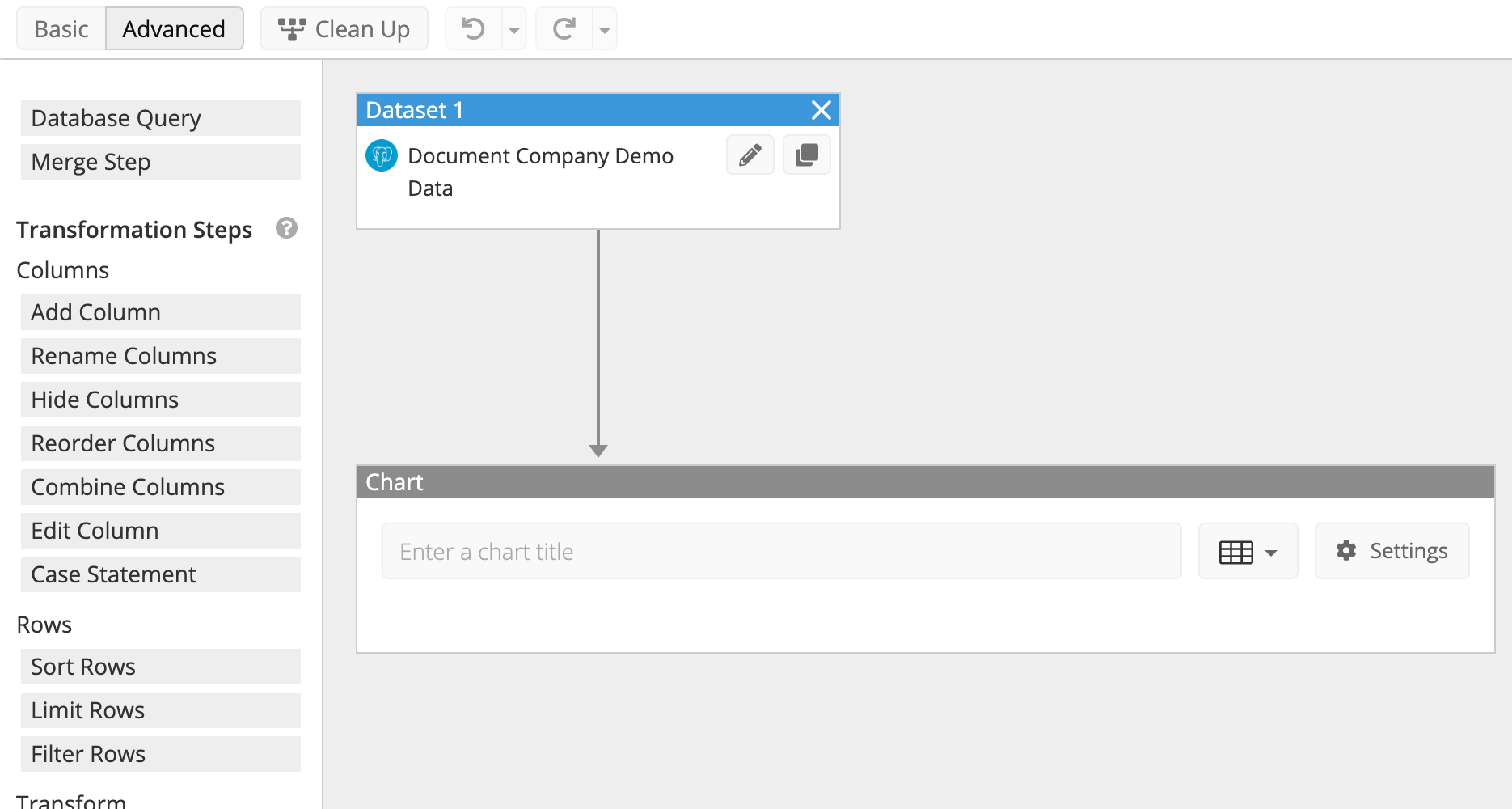Click the PostgreSQL data source icon
Screen dimensions: 1512x809
(382, 155)
